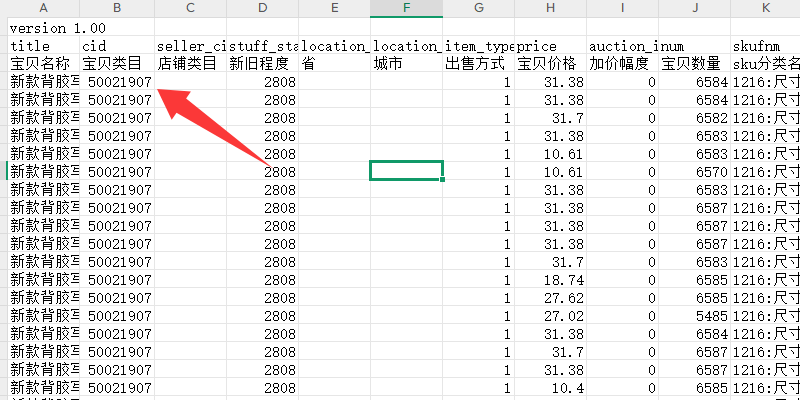
Task: Select column A header
Action: (x=43, y=8)
